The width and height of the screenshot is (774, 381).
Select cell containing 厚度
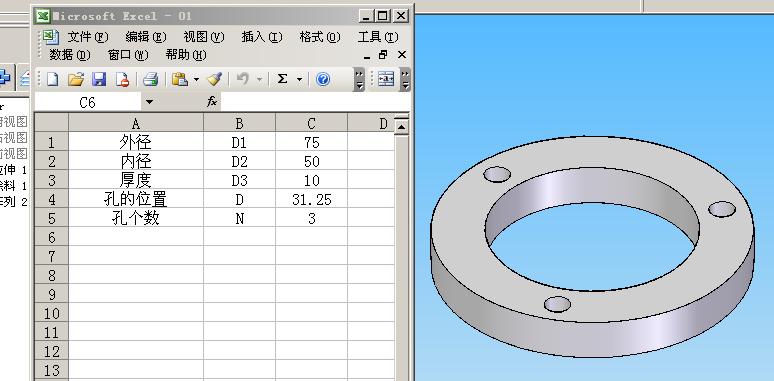tap(136, 180)
